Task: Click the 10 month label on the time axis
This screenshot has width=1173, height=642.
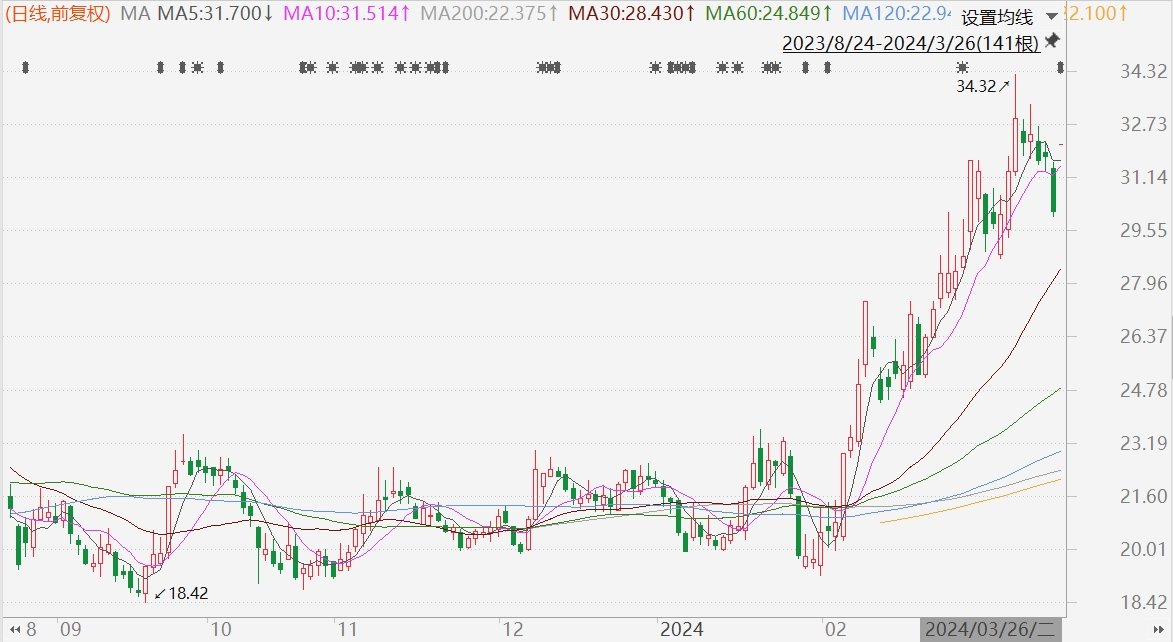Action: (221, 629)
